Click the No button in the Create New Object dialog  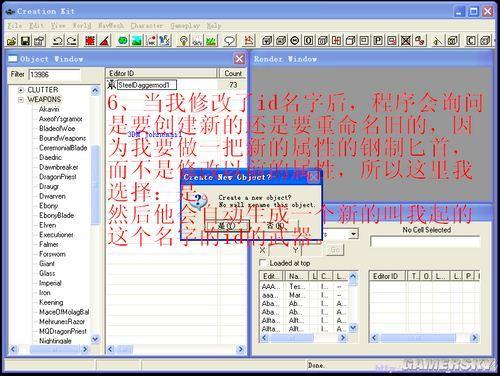(x=276, y=226)
